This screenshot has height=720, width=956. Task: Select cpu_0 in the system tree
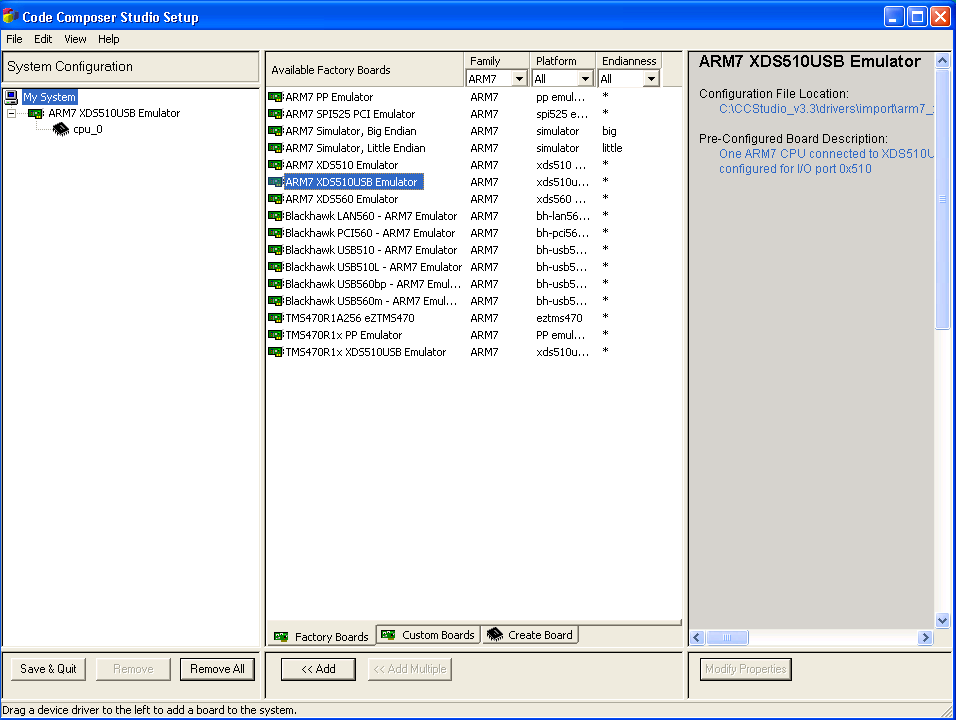click(x=88, y=129)
